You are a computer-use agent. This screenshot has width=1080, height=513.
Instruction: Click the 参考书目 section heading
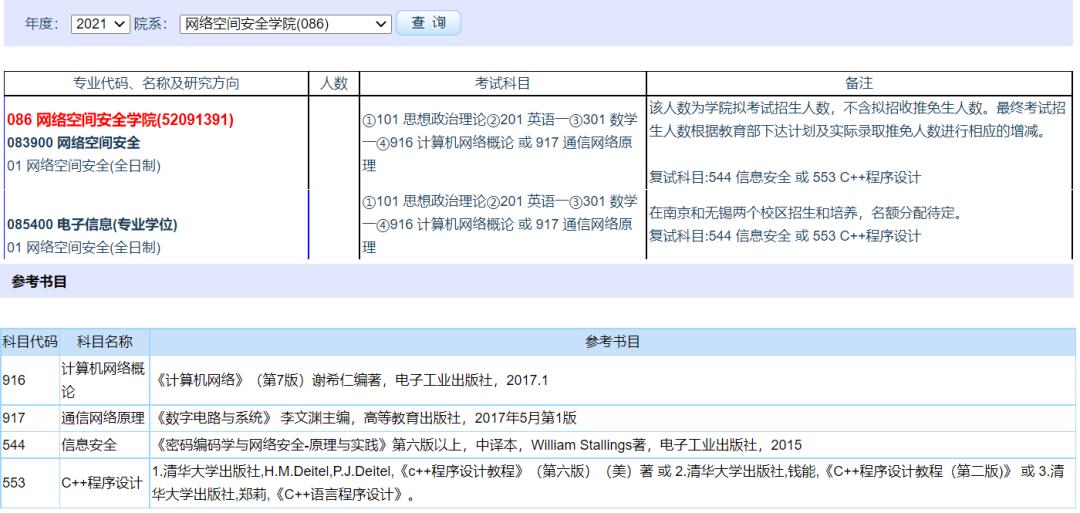[39, 282]
